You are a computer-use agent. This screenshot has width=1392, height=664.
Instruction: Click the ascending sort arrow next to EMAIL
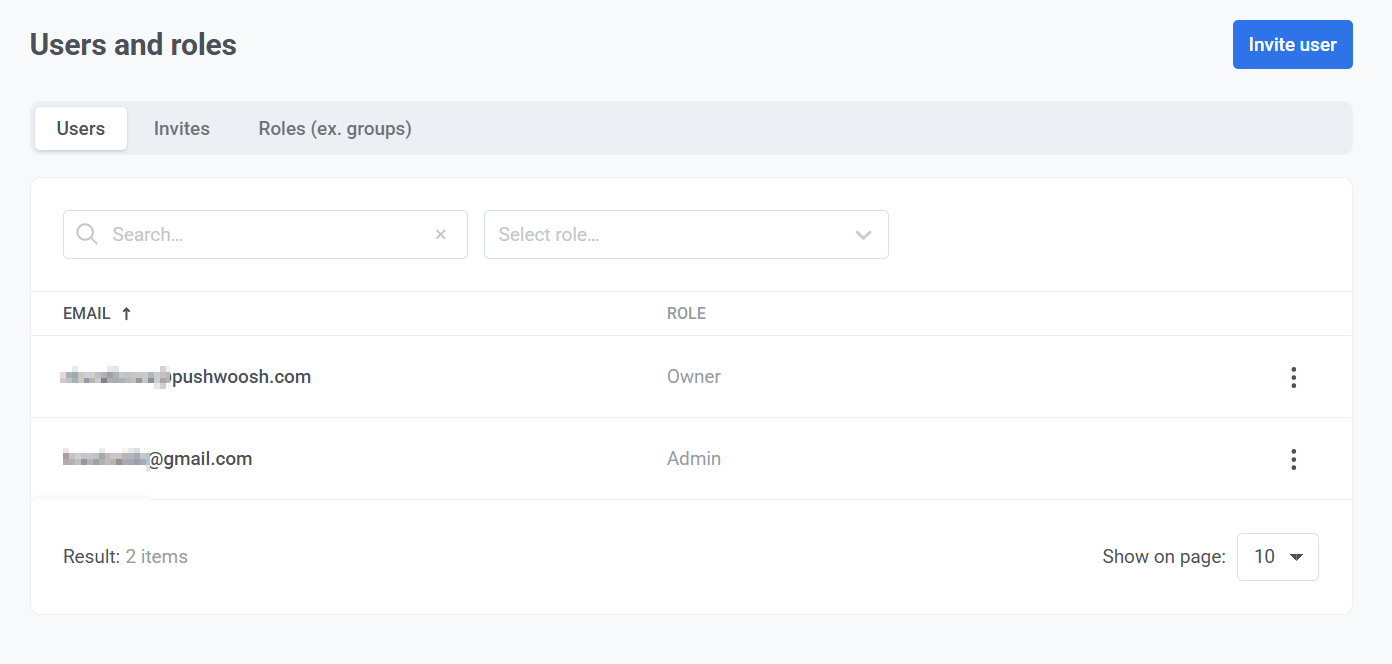[x=127, y=313]
